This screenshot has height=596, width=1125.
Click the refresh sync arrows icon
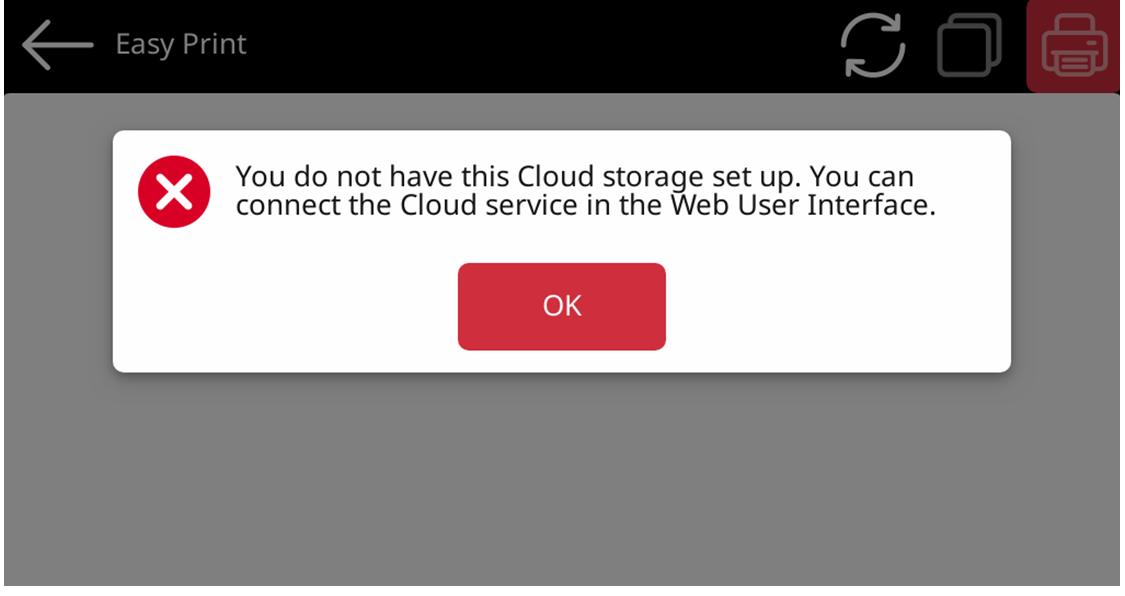[x=872, y=45]
